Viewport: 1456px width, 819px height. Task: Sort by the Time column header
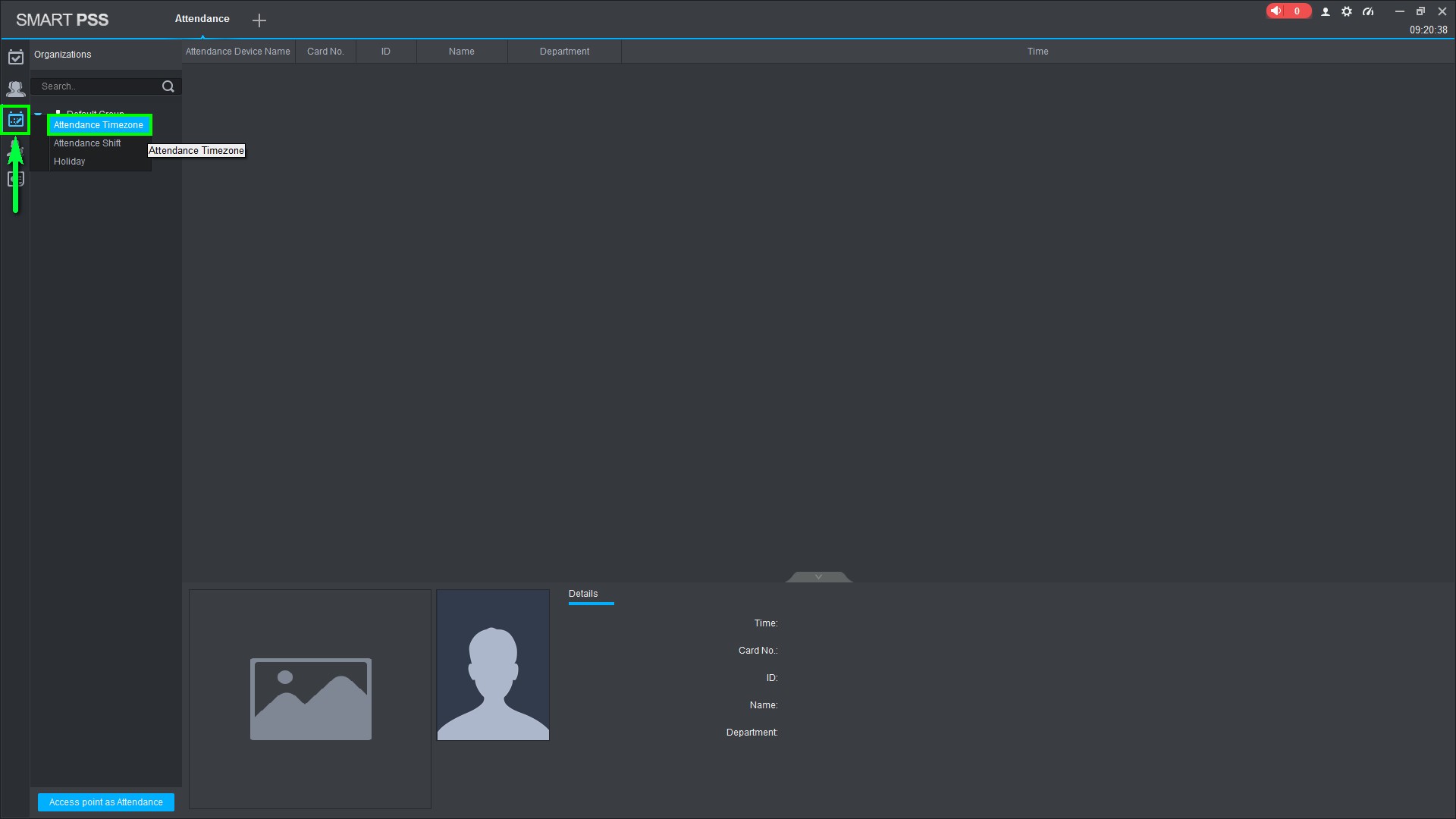1037,52
